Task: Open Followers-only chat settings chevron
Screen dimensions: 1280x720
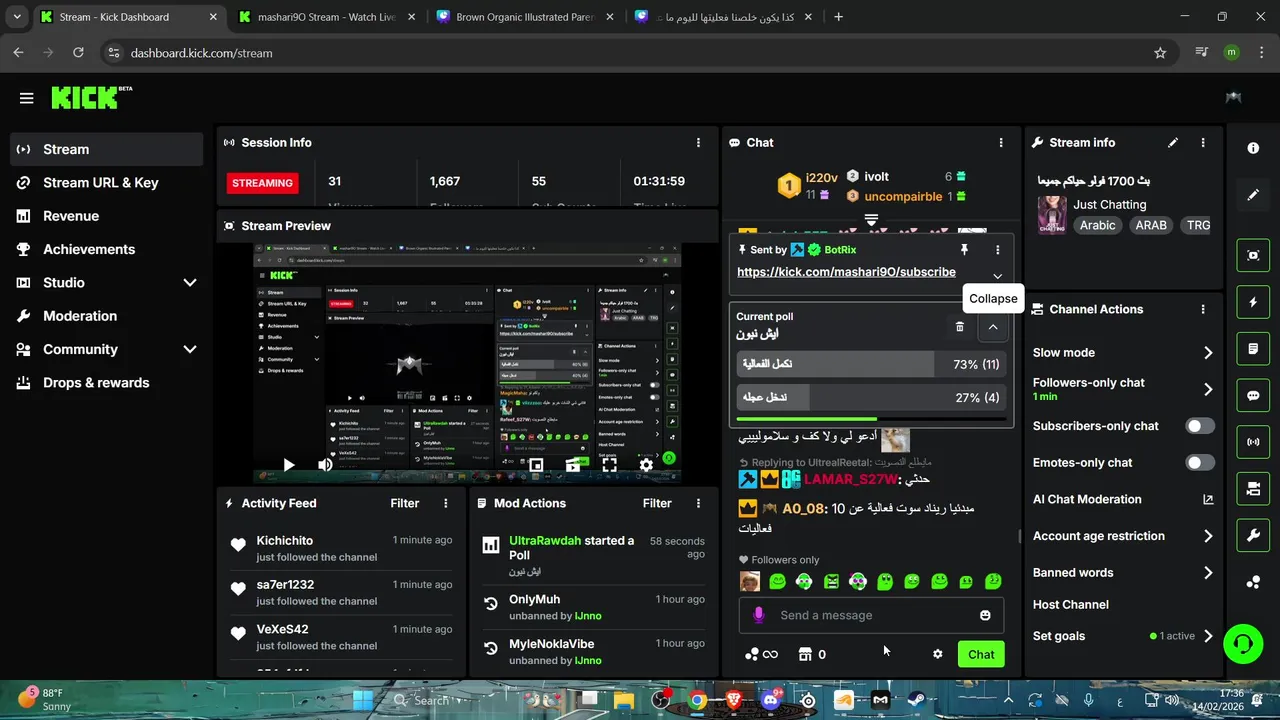Action: tap(1208, 390)
